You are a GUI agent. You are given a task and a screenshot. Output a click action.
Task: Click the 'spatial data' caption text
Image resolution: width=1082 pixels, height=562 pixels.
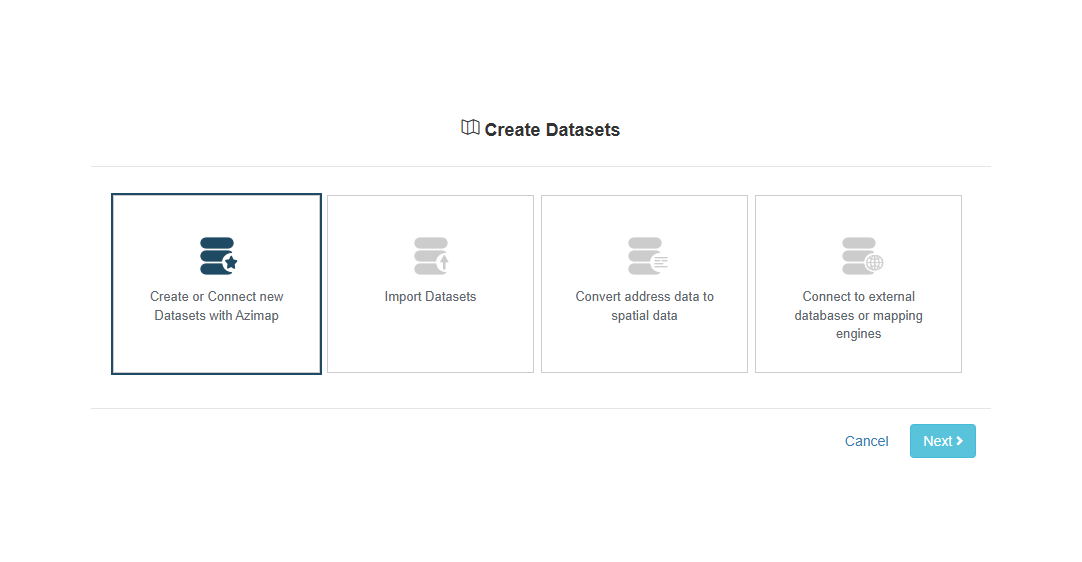click(x=645, y=316)
